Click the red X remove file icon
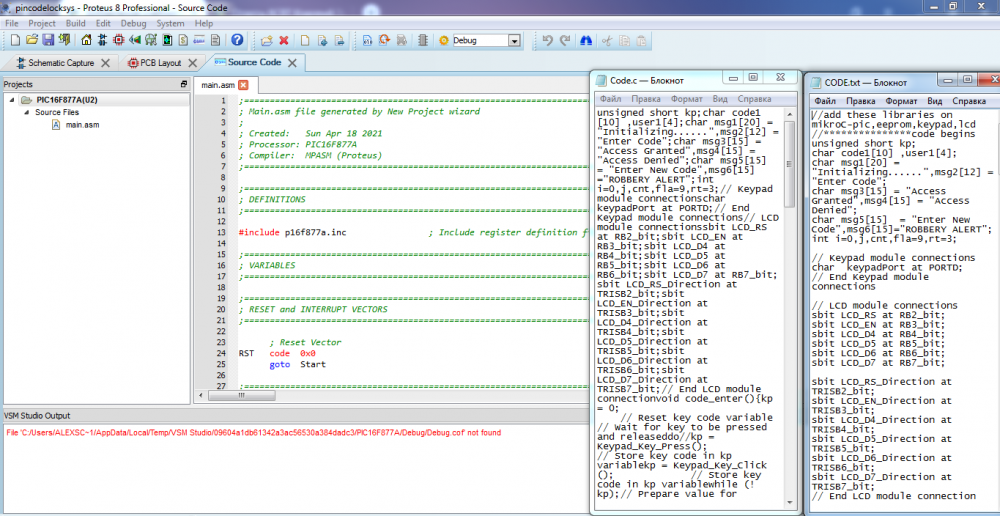The width and height of the screenshot is (1000, 516). point(284,41)
